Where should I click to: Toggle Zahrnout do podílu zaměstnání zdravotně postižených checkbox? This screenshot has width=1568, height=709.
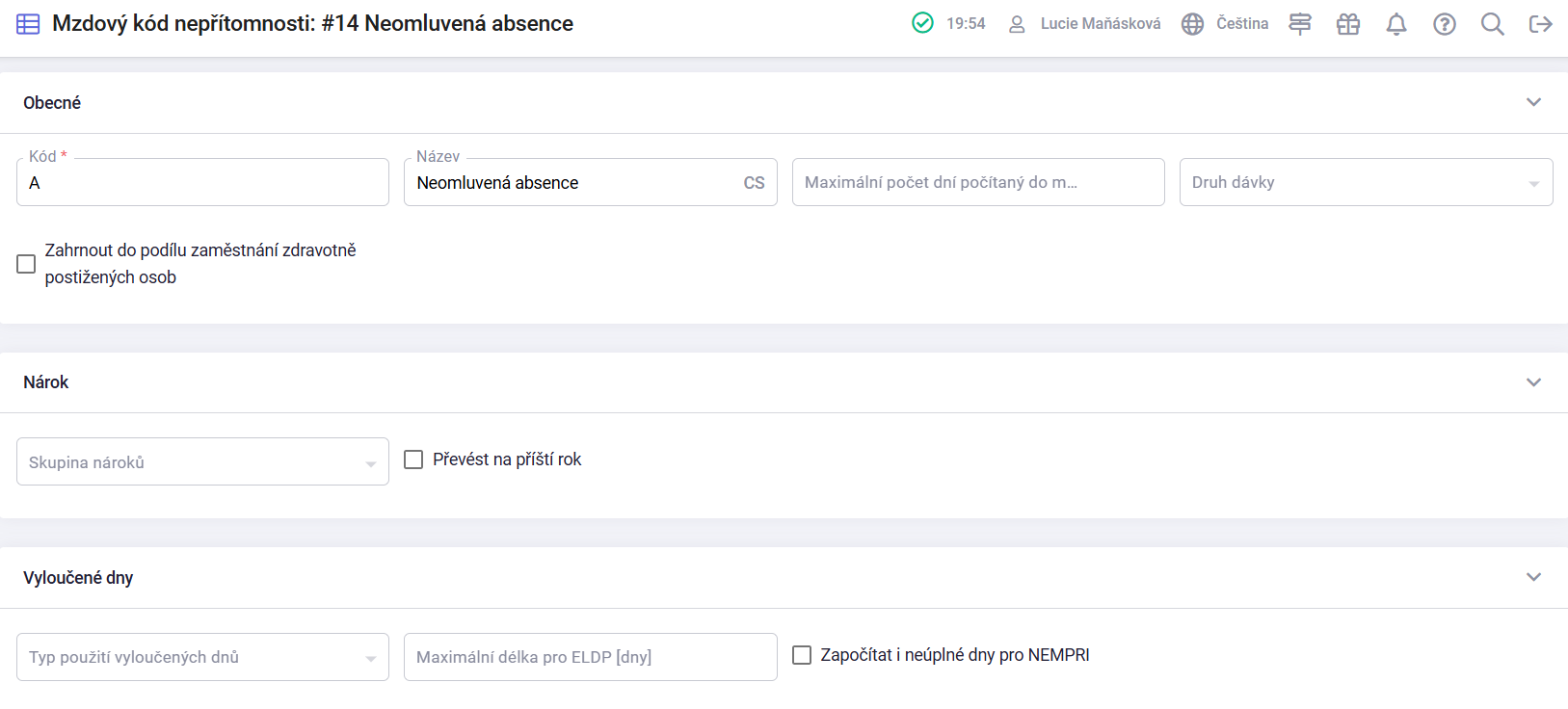pyautogui.click(x=26, y=264)
